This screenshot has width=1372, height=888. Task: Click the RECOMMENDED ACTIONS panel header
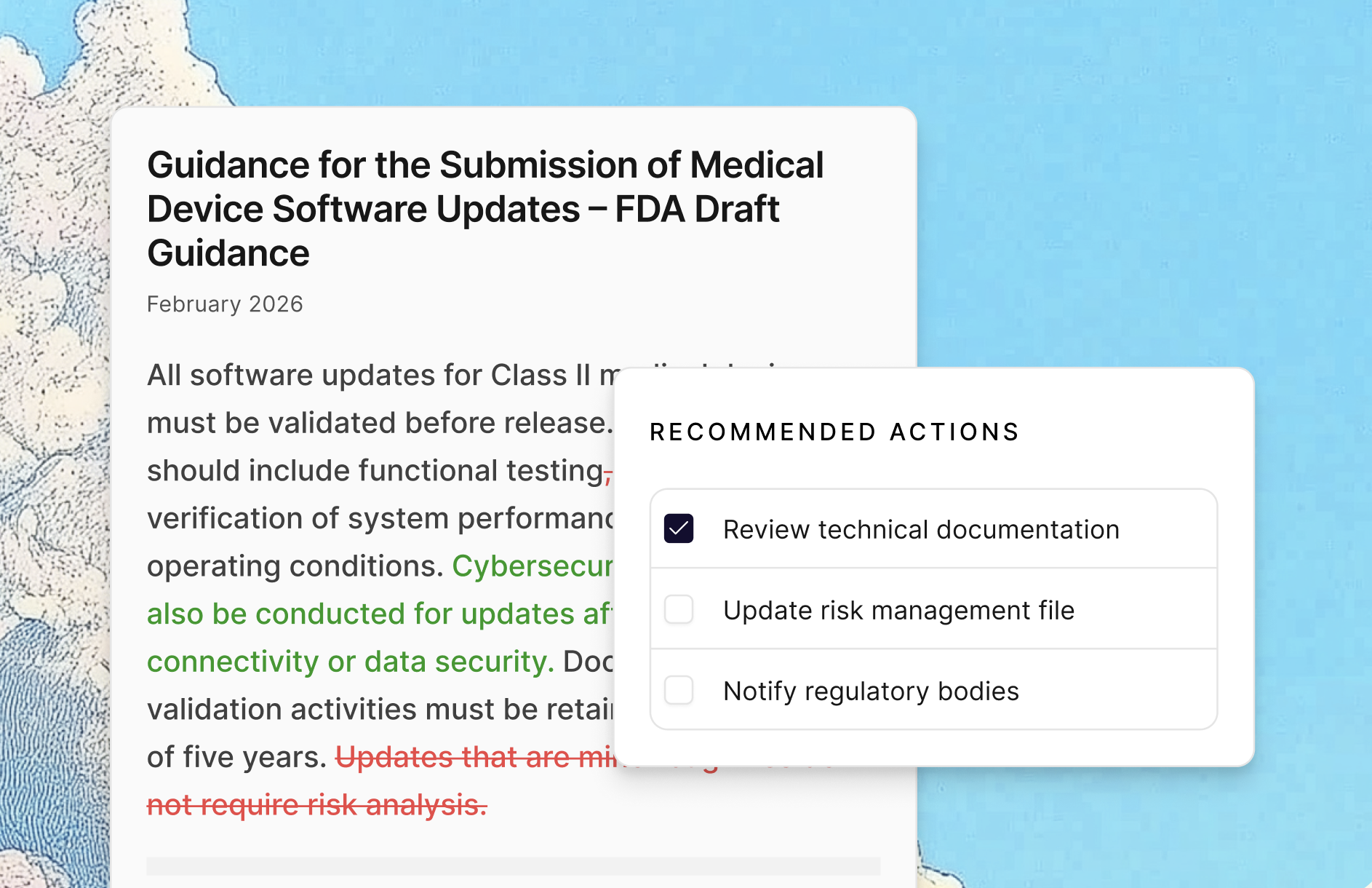(x=834, y=432)
